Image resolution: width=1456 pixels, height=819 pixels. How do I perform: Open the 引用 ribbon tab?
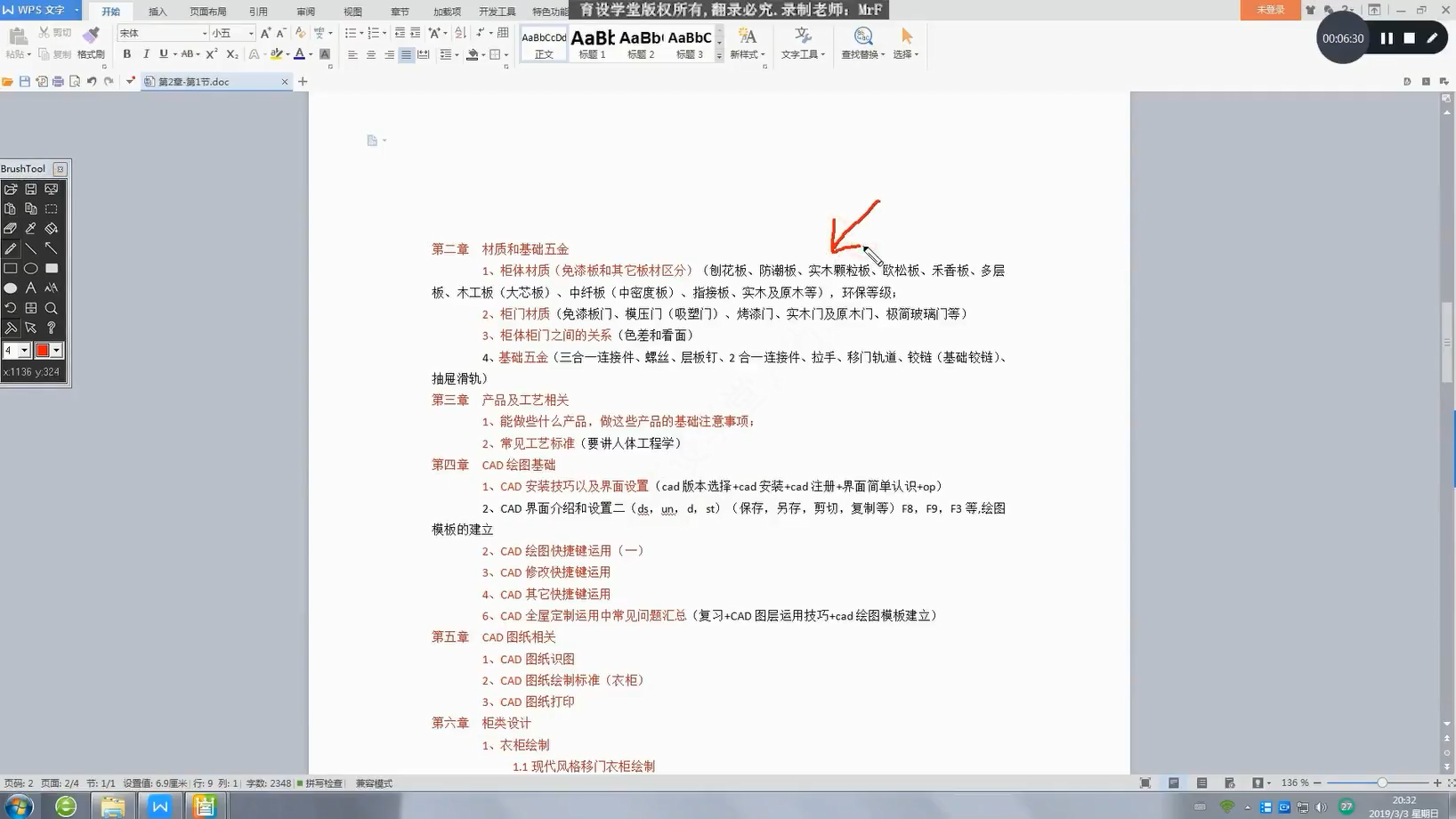258,12
